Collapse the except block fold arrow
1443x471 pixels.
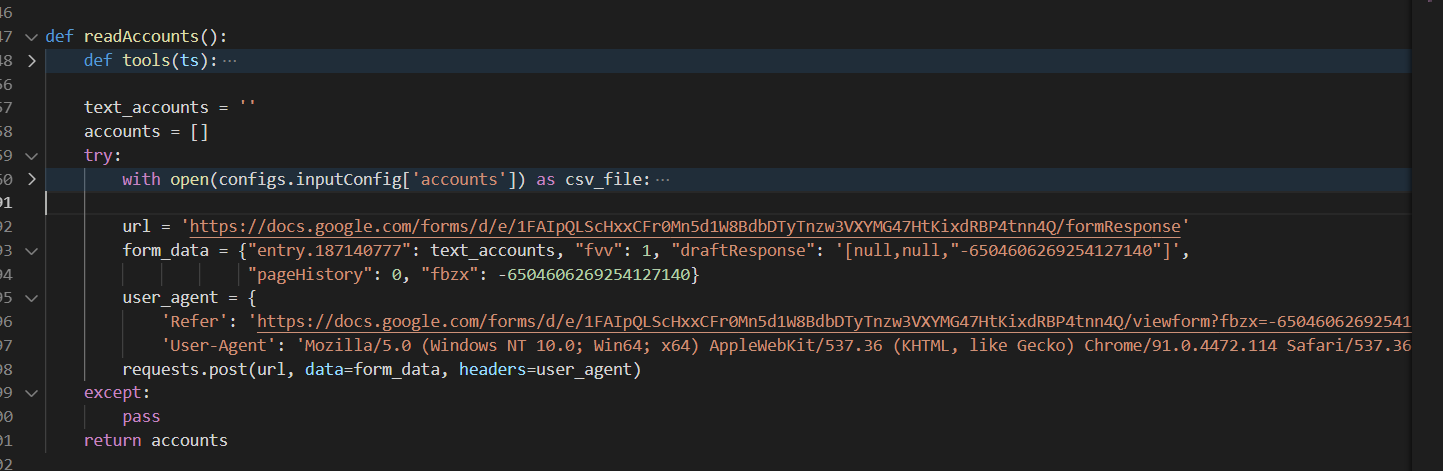[x=32, y=393]
